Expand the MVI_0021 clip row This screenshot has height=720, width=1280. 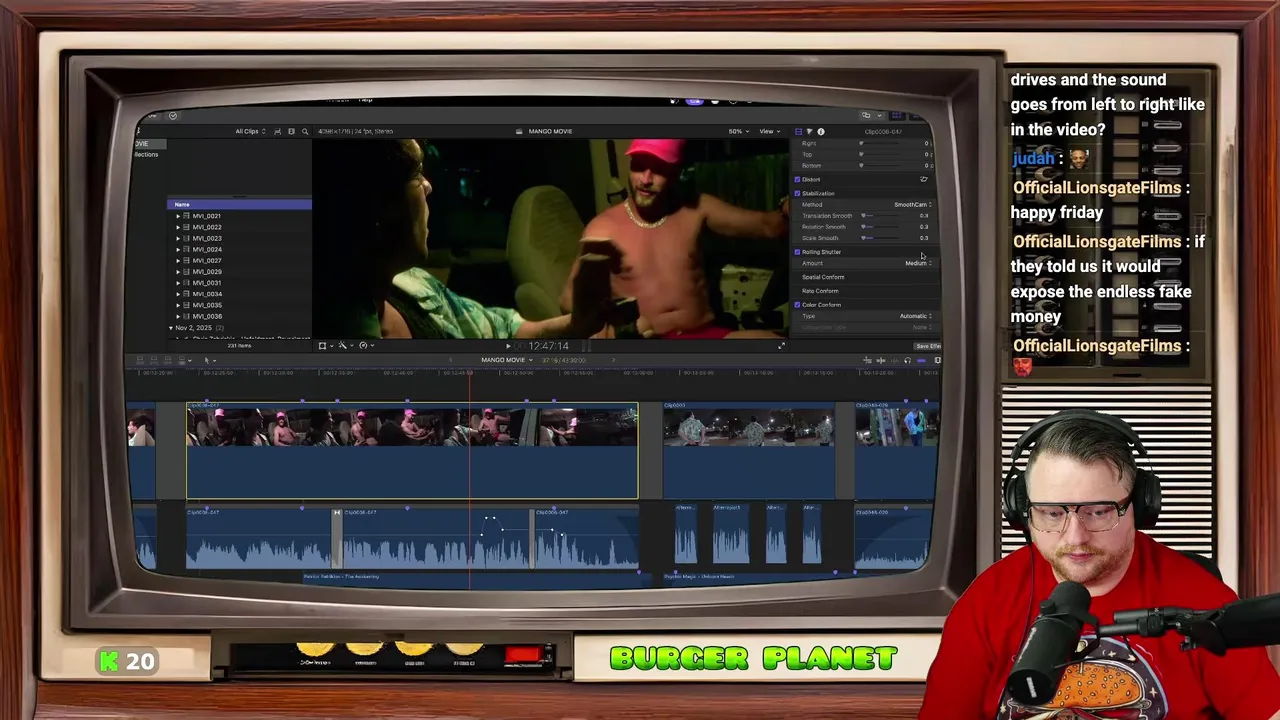178,216
